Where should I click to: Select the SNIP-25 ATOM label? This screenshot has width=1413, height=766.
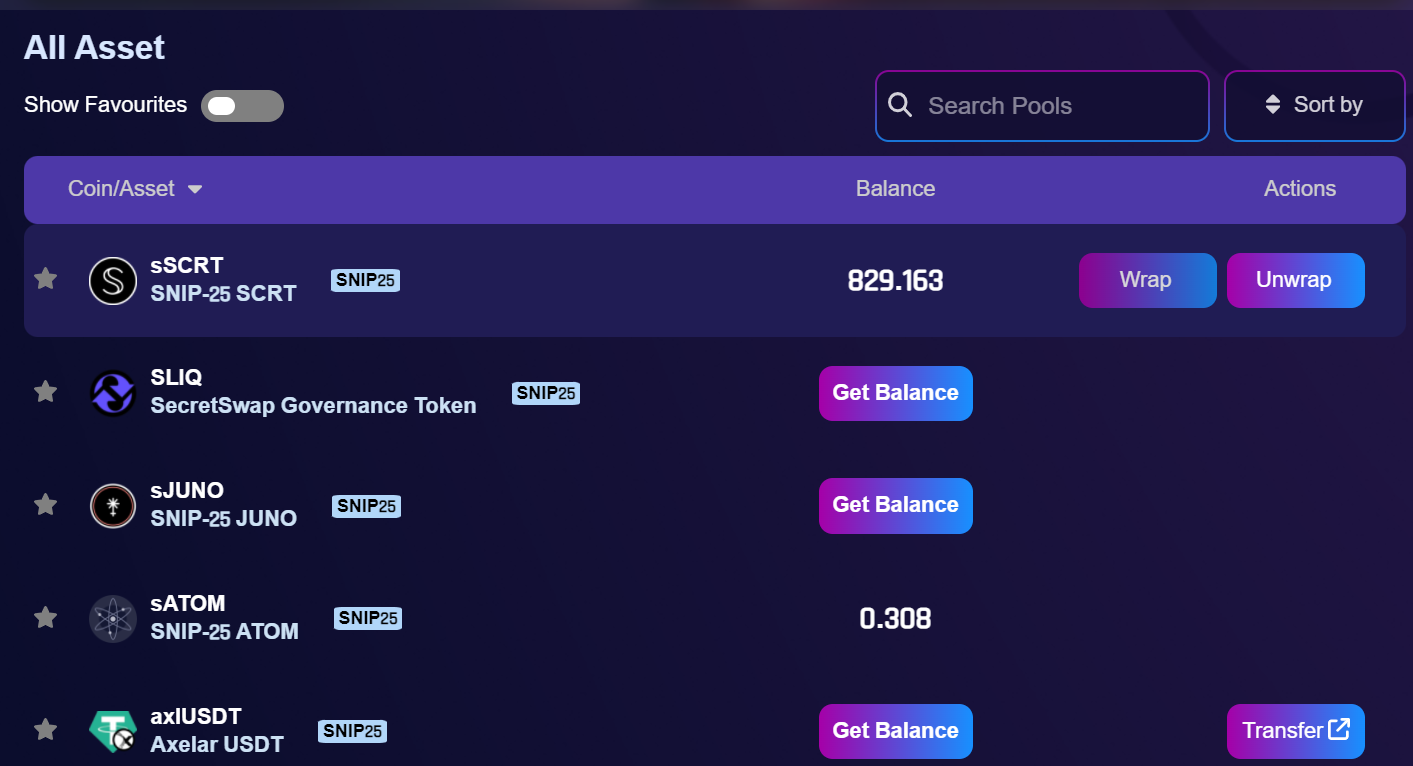[x=224, y=632]
